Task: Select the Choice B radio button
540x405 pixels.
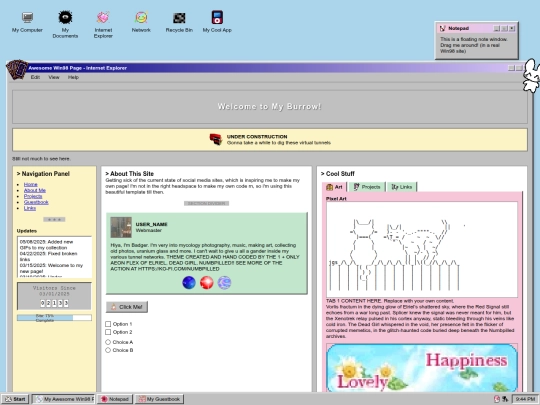Action: point(108,350)
